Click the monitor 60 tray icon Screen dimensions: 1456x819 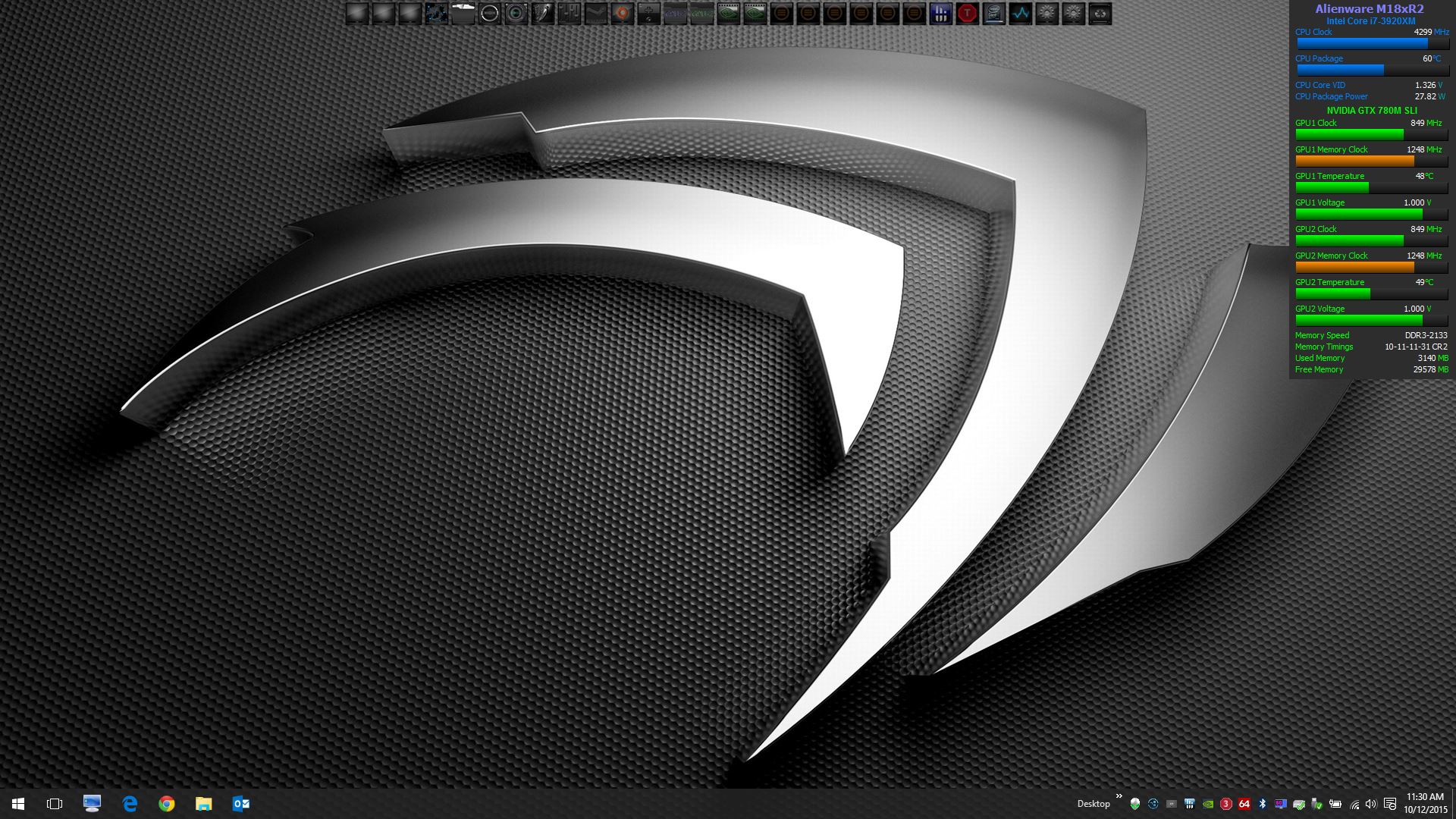pos(1281,804)
